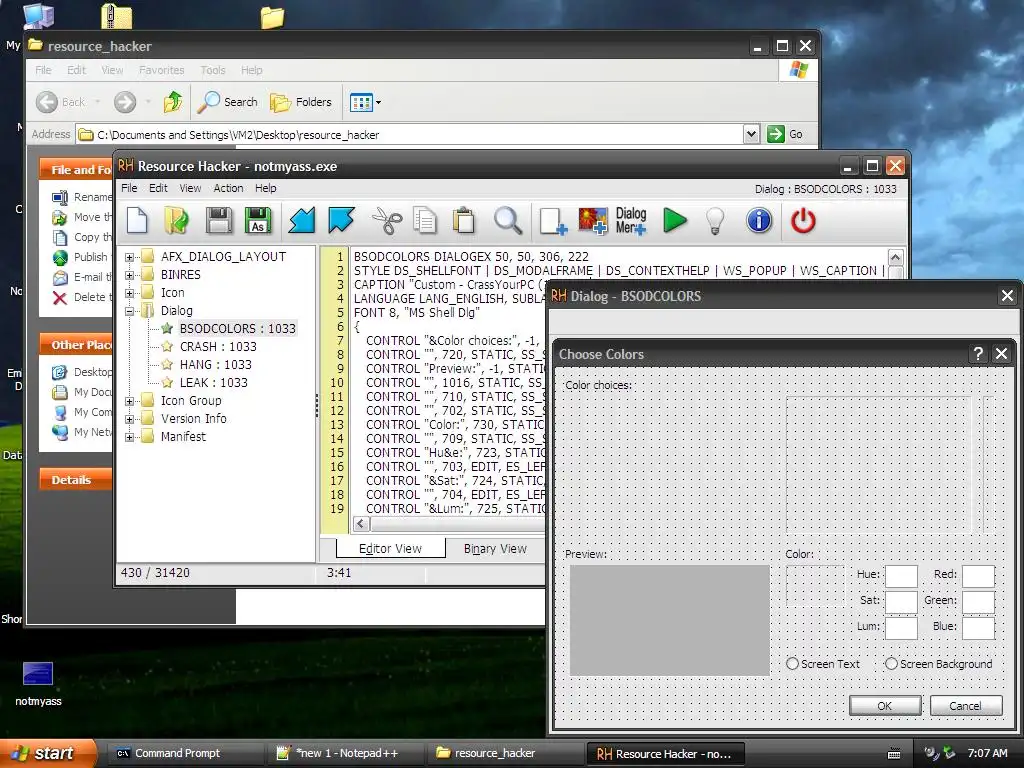Viewport: 1024px width, 768px height.
Task: Click the green Compile Script play icon
Action: pyautogui.click(x=675, y=221)
